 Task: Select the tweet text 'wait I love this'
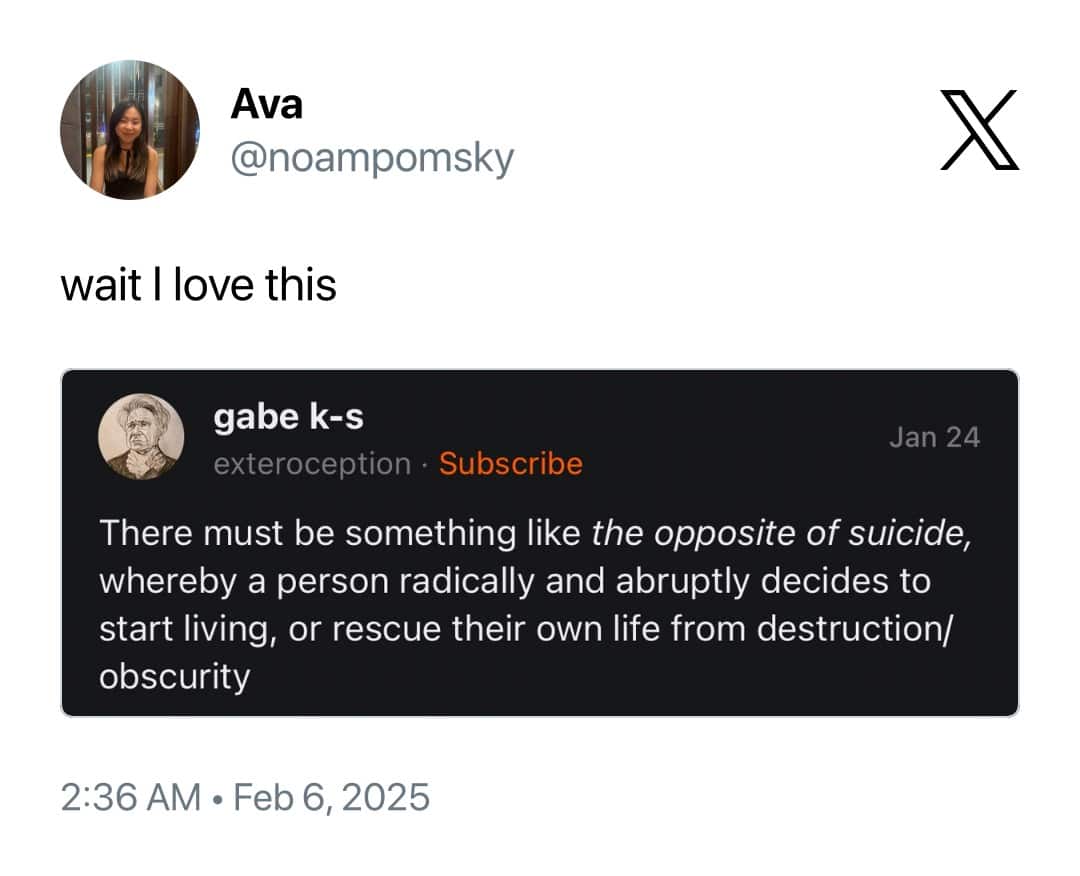click(199, 284)
